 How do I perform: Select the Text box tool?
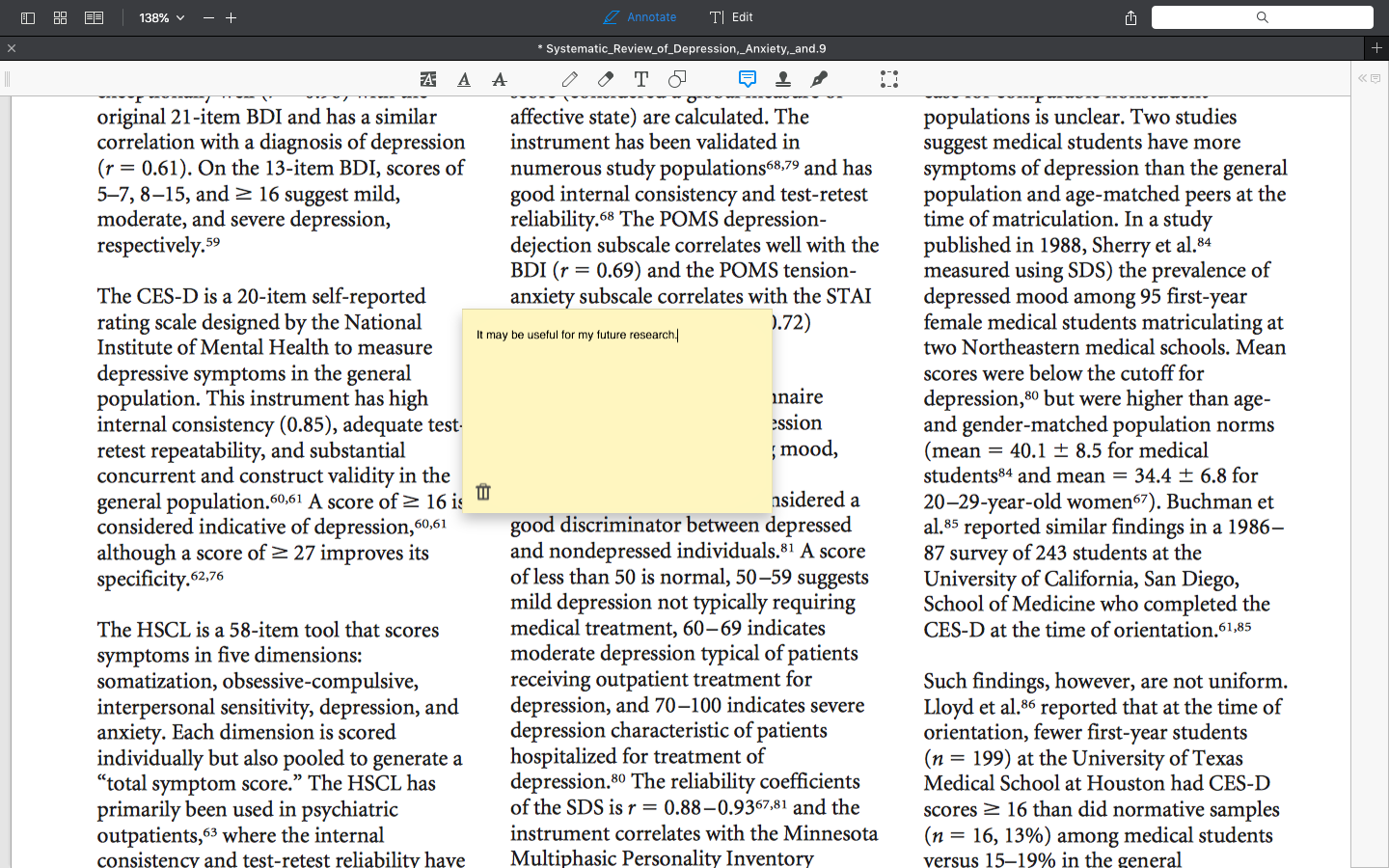click(x=641, y=79)
